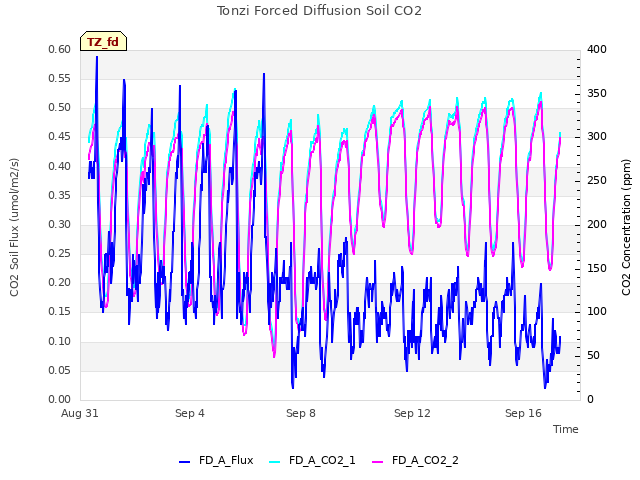Click chart title Tonzi Forced Diffusion Soil CO2
Screen dimensions: 640x480
(x=319, y=11)
